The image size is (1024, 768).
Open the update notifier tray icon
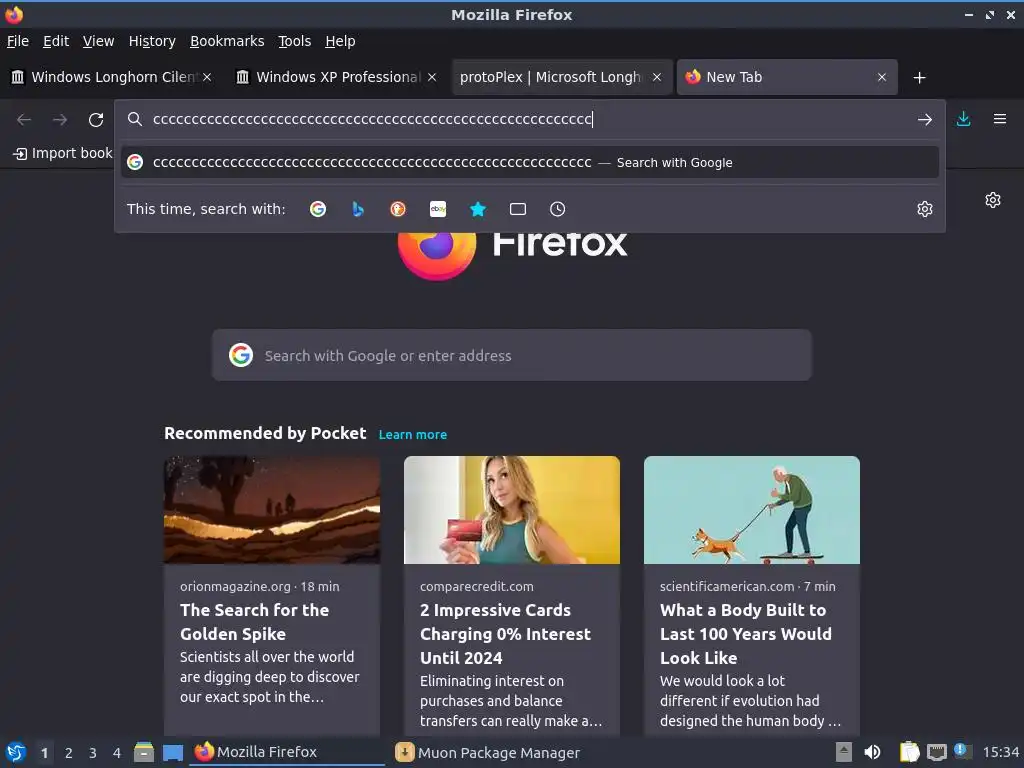coord(962,750)
